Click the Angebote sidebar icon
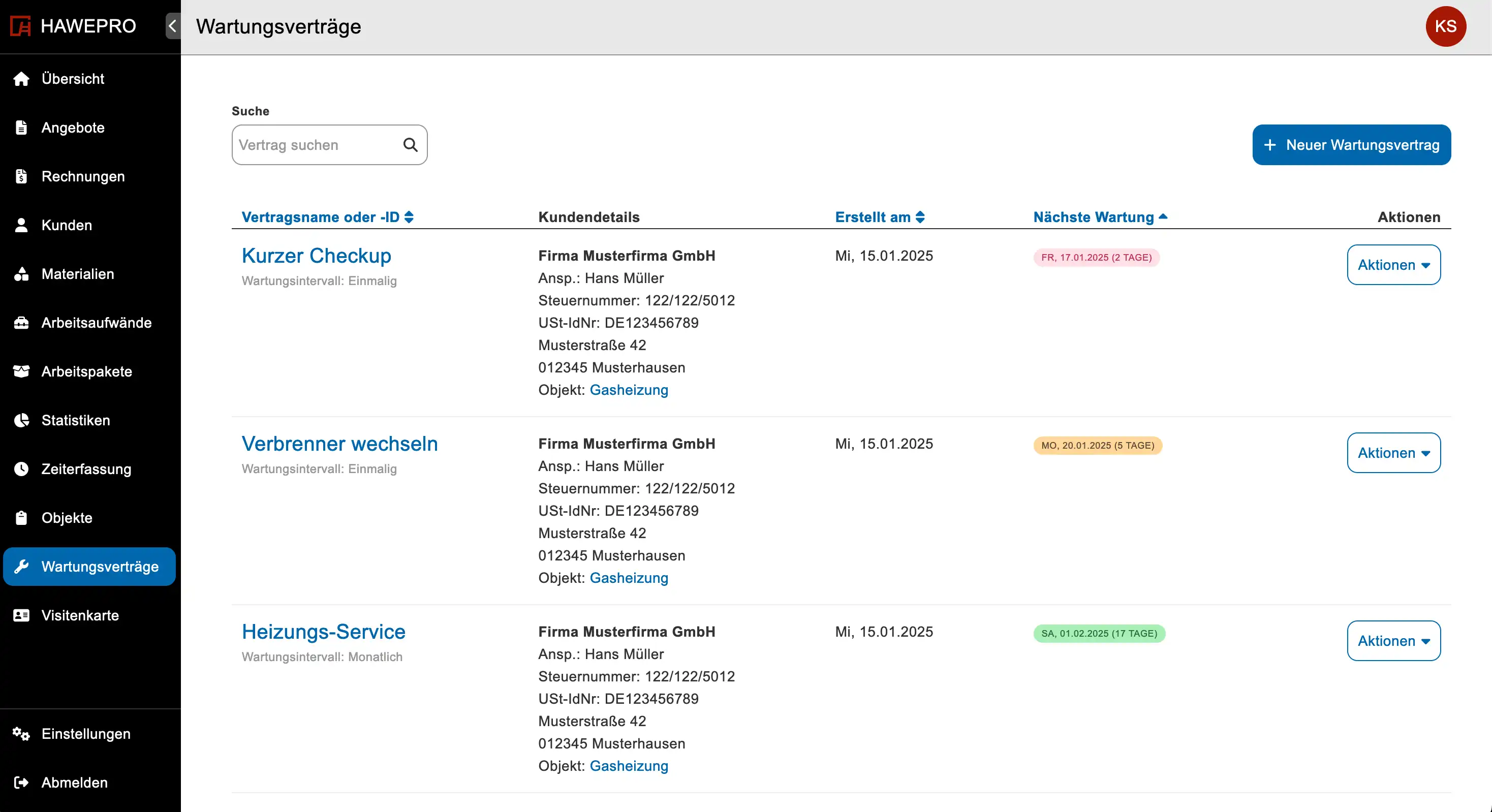This screenshot has height=812, width=1492. pos(21,127)
